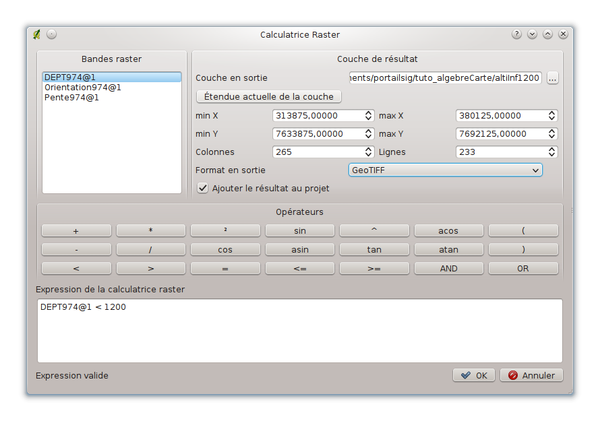Screen dimensions: 600x421
Task: Click the QGIS icon in title bar
Action: coord(37,34)
